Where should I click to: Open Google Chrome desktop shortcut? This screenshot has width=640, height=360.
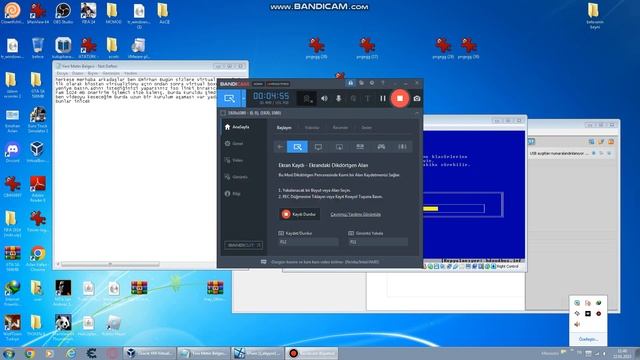[x=38, y=259]
